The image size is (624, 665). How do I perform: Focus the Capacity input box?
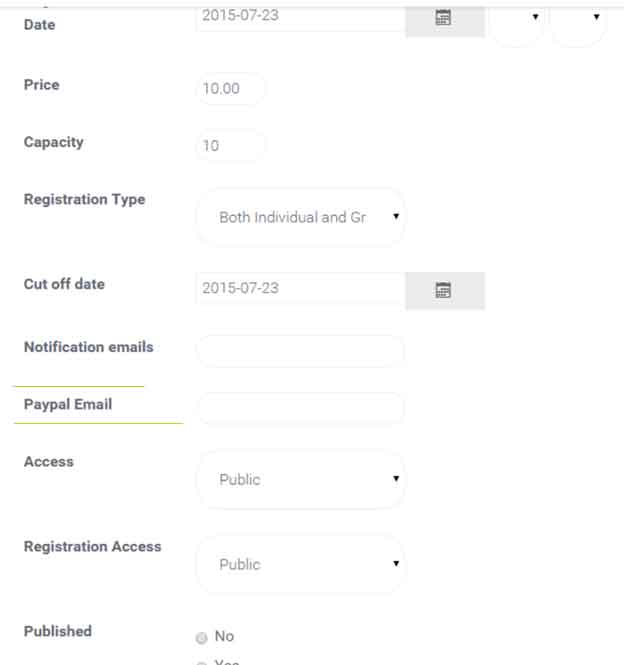231,146
